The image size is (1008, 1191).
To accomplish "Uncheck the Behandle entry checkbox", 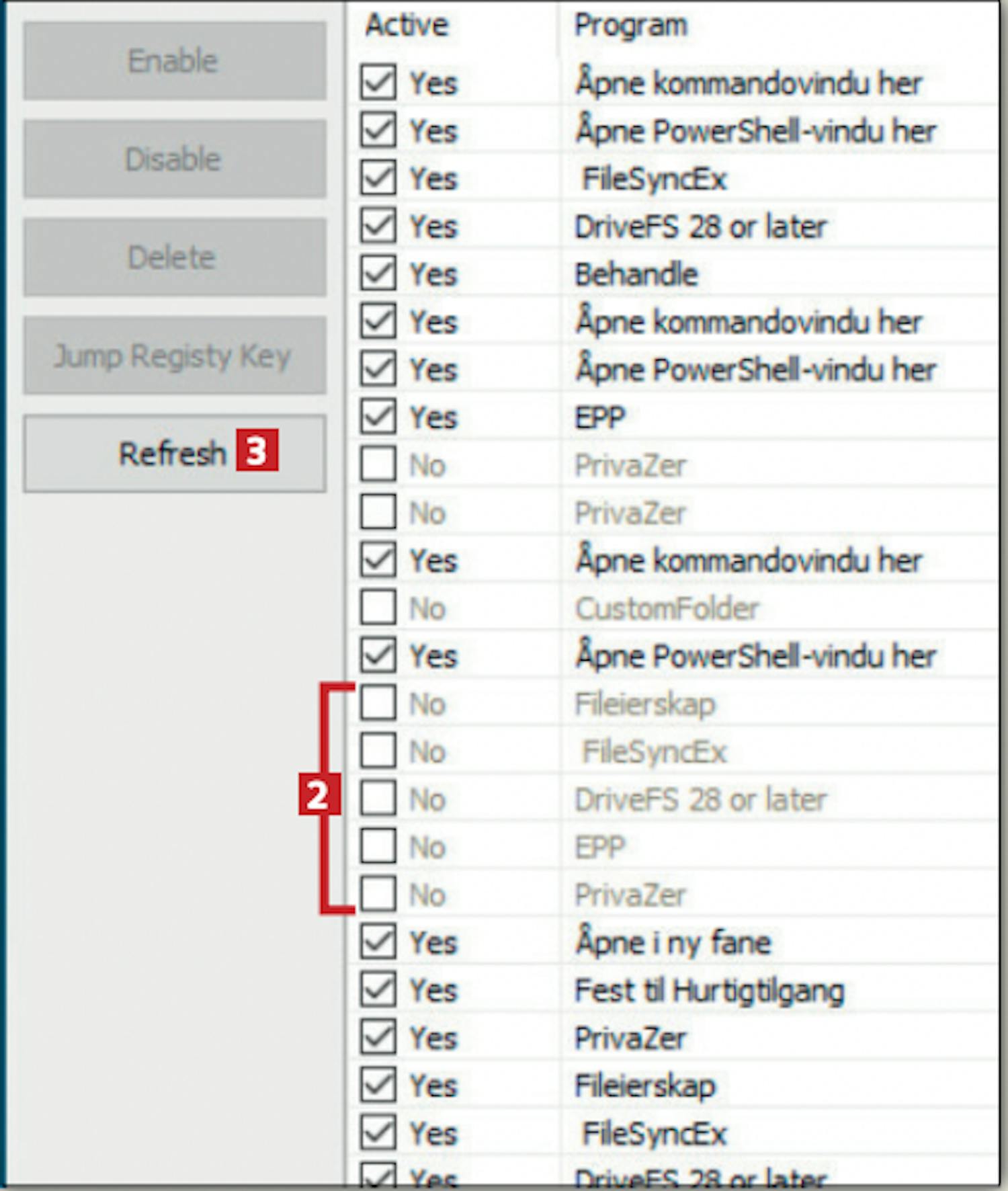I will [378, 274].
